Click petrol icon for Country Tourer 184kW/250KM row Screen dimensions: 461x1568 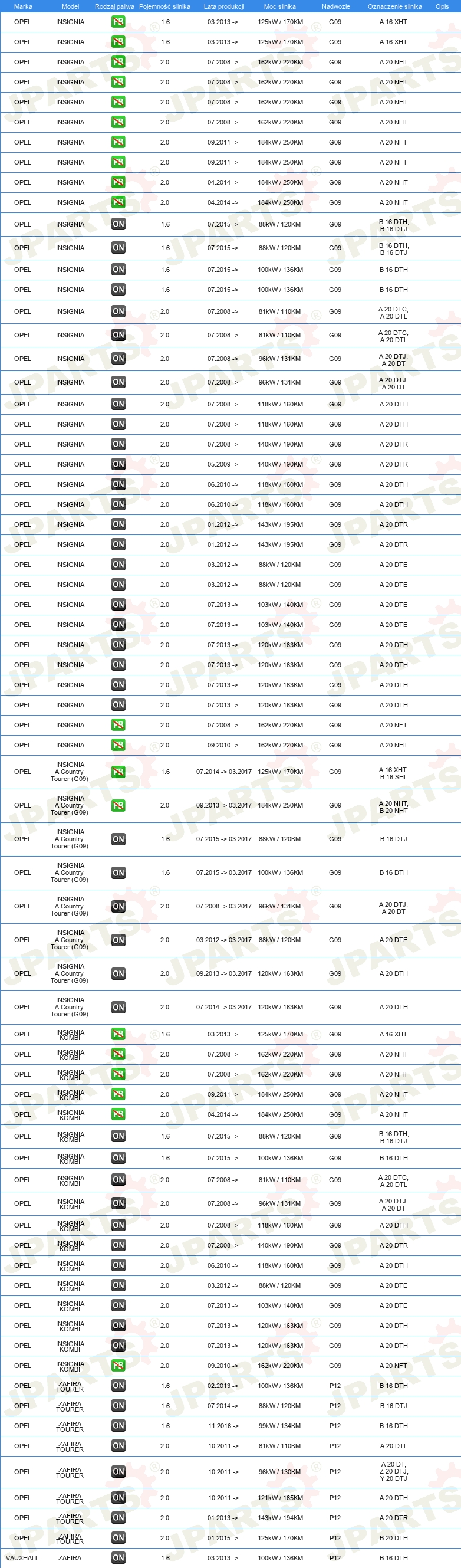click(118, 805)
